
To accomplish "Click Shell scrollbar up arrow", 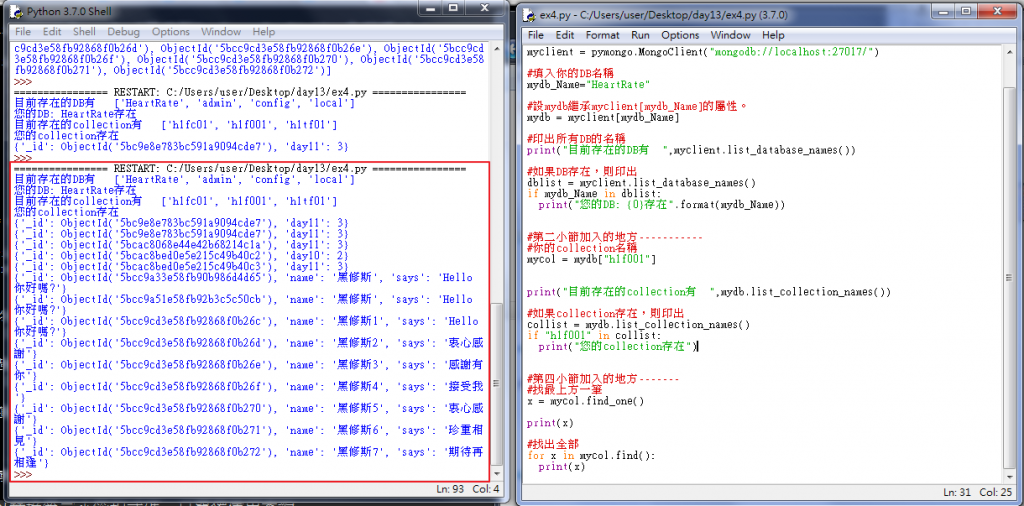I will click(497, 48).
